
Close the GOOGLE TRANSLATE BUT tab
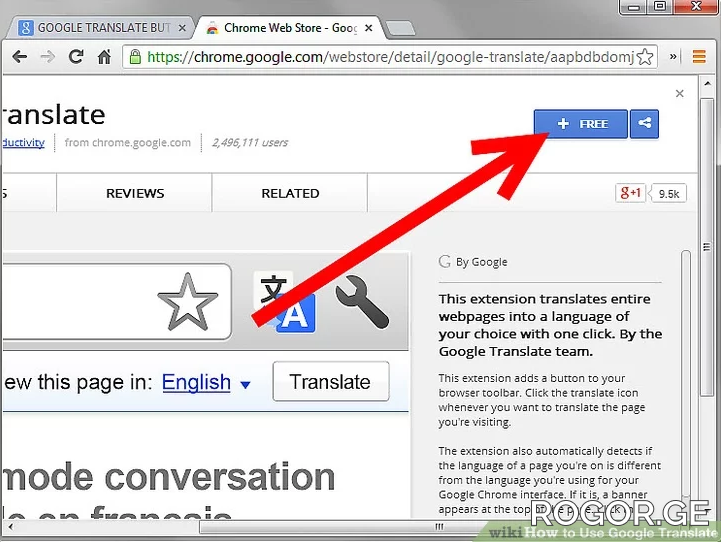coord(182,28)
